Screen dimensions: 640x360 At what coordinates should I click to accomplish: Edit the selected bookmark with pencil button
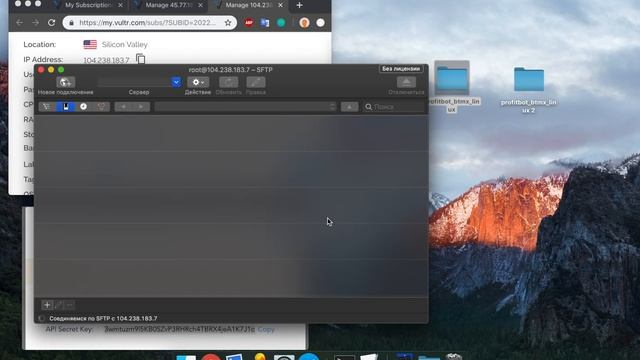(x=58, y=305)
